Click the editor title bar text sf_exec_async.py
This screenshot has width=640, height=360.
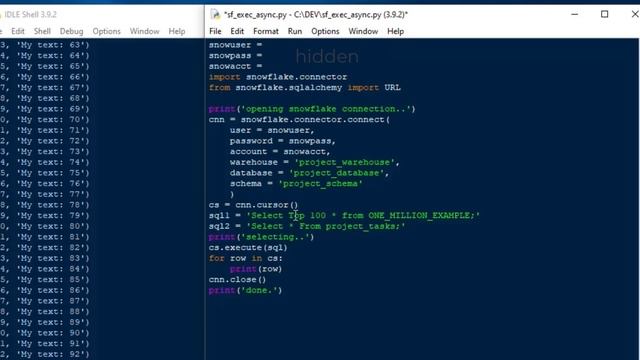pos(316,15)
